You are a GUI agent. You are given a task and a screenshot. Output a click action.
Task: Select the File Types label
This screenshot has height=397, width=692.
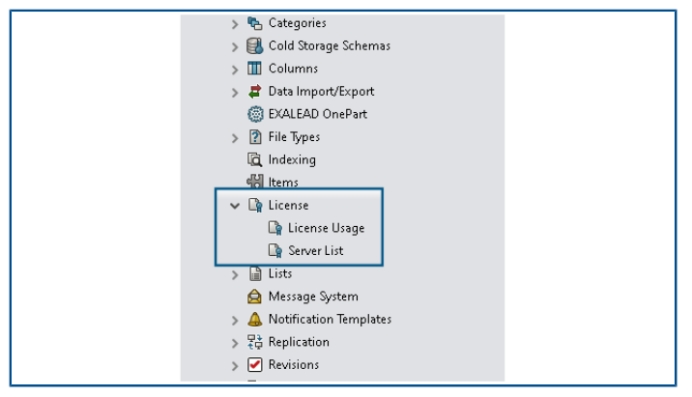click(x=294, y=137)
